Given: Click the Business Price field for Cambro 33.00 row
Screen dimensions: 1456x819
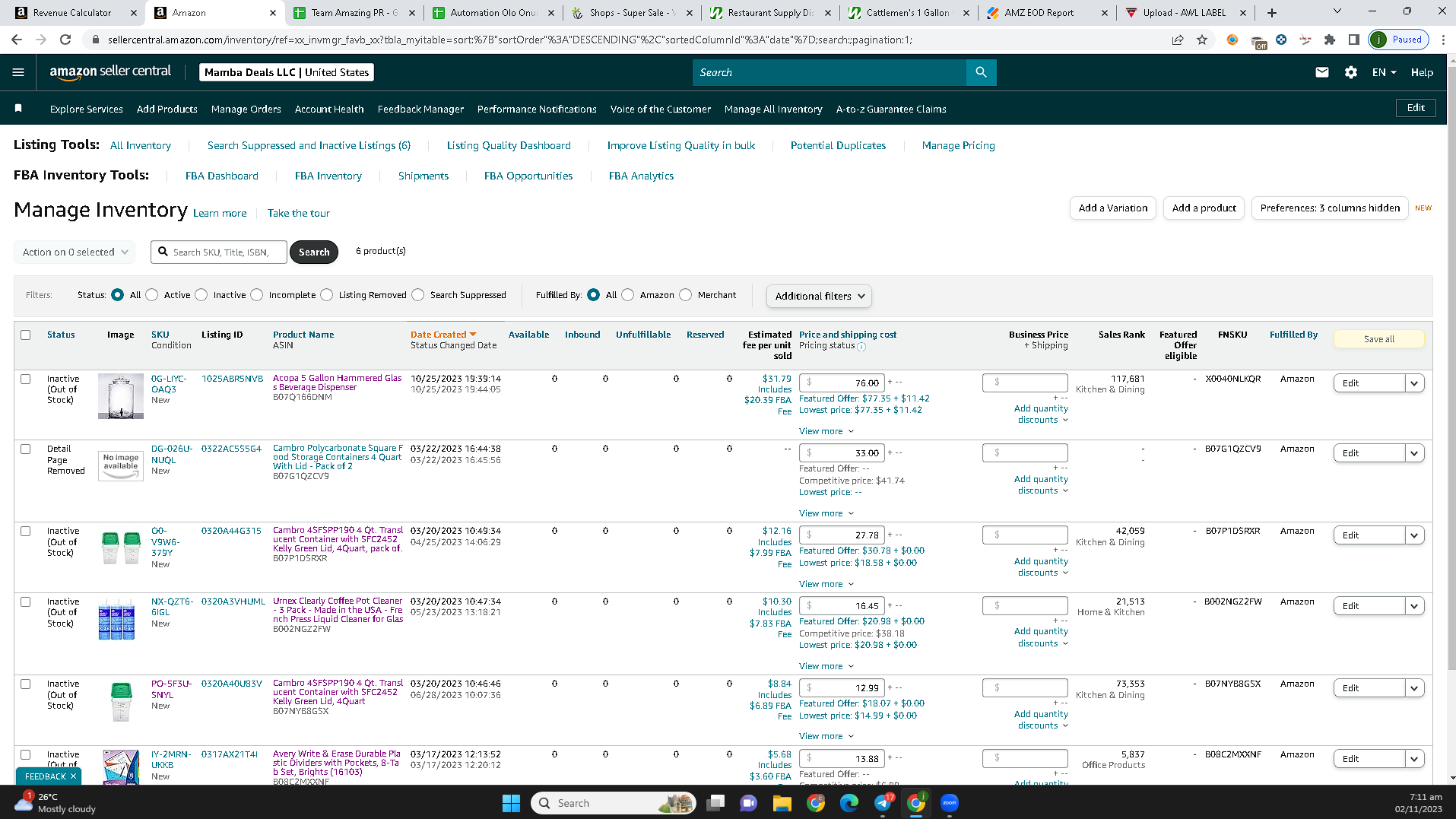Looking at the screenshot, I should pos(1025,452).
